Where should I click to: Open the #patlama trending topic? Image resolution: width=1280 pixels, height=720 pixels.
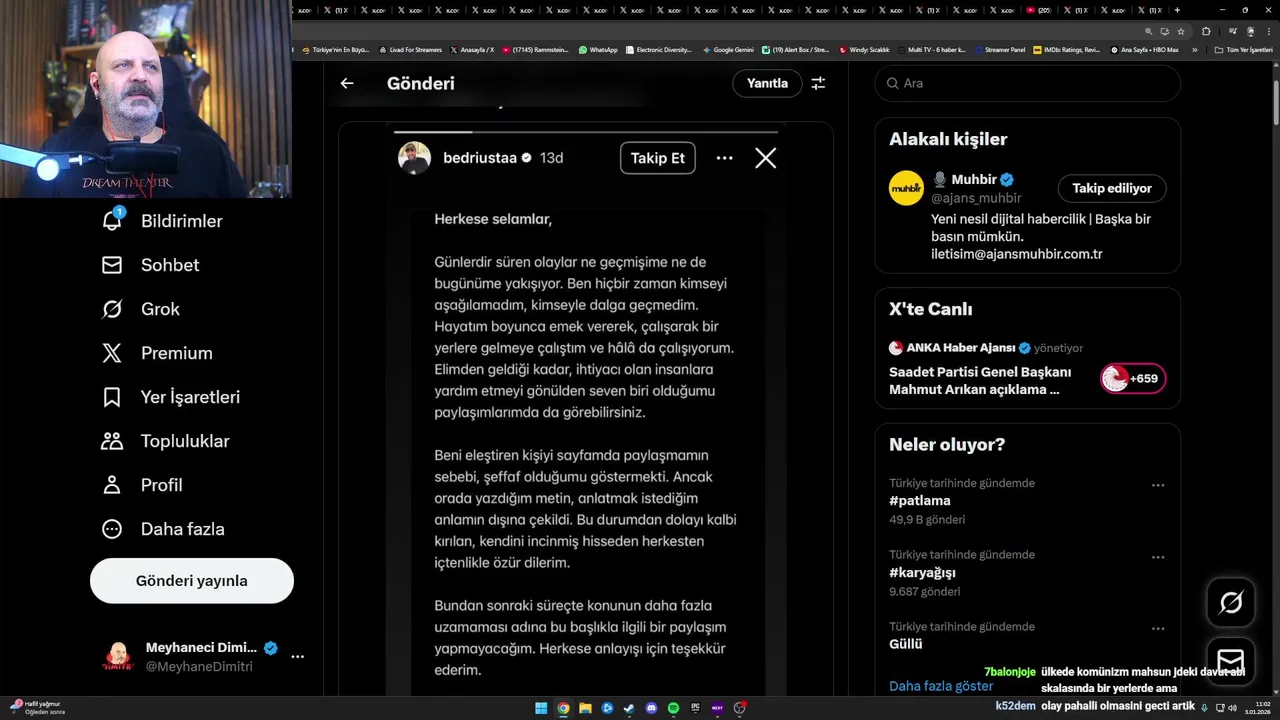(x=920, y=500)
